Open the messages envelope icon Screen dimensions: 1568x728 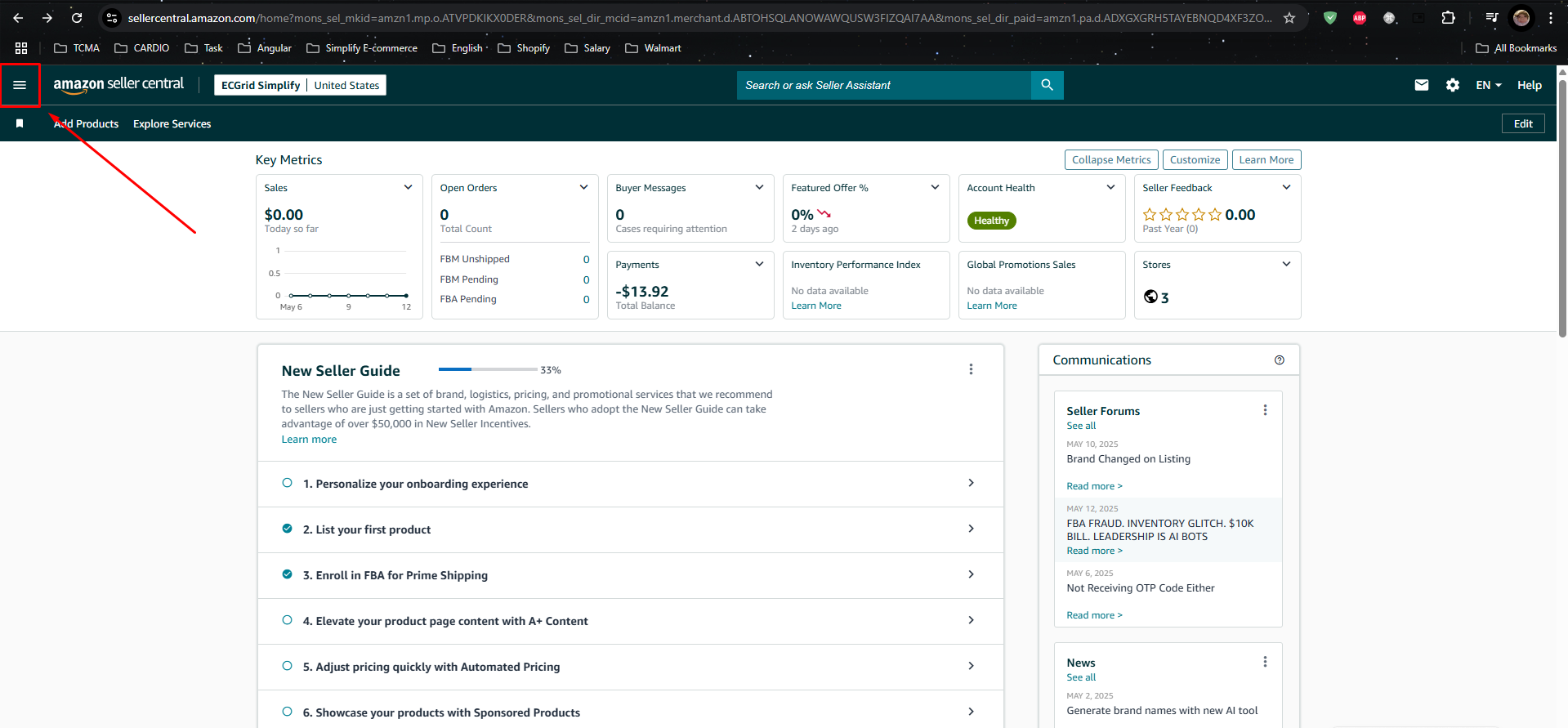click(x=1422, y=85)
